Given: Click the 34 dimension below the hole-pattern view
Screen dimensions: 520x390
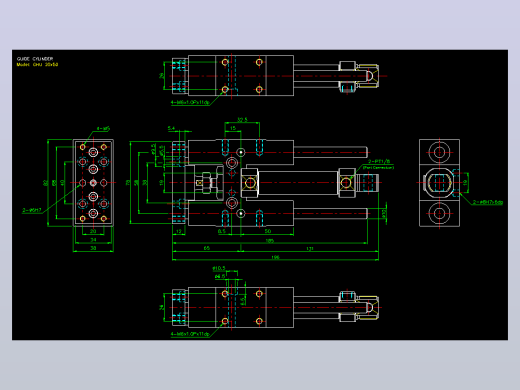Looking at the screenshot, I should tap(93, 240).
